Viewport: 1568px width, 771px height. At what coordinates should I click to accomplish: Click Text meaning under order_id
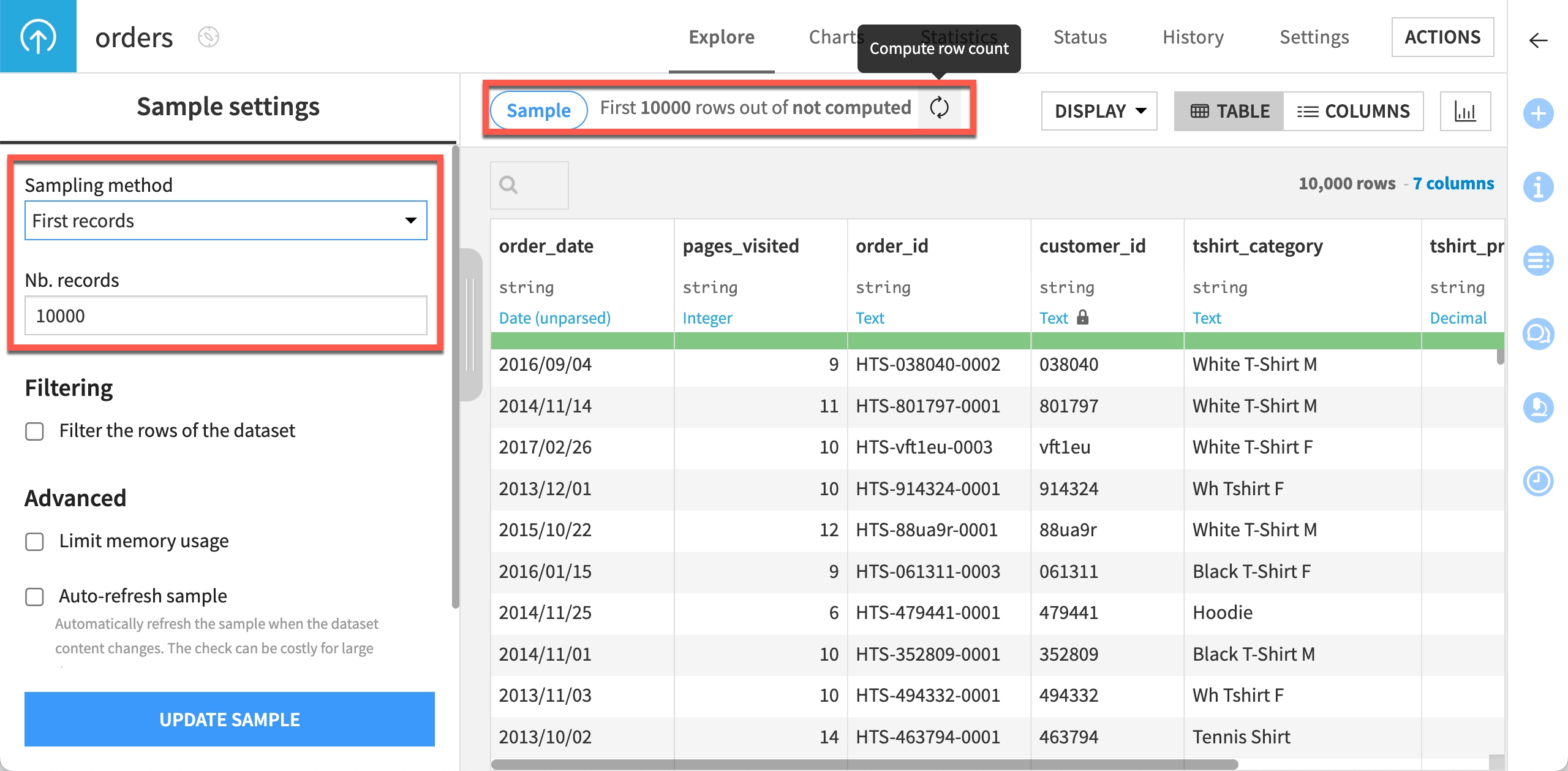870,317
